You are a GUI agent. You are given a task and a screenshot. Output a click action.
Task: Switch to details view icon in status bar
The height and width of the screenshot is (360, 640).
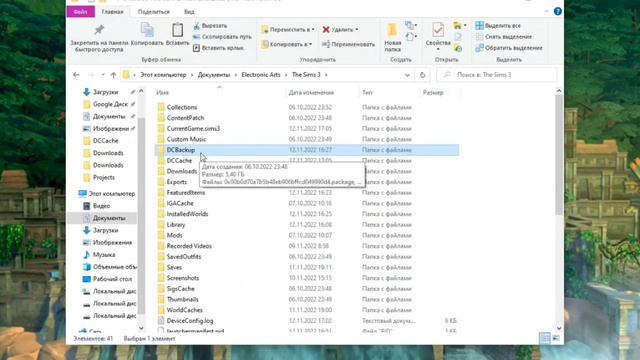(544, 338)
